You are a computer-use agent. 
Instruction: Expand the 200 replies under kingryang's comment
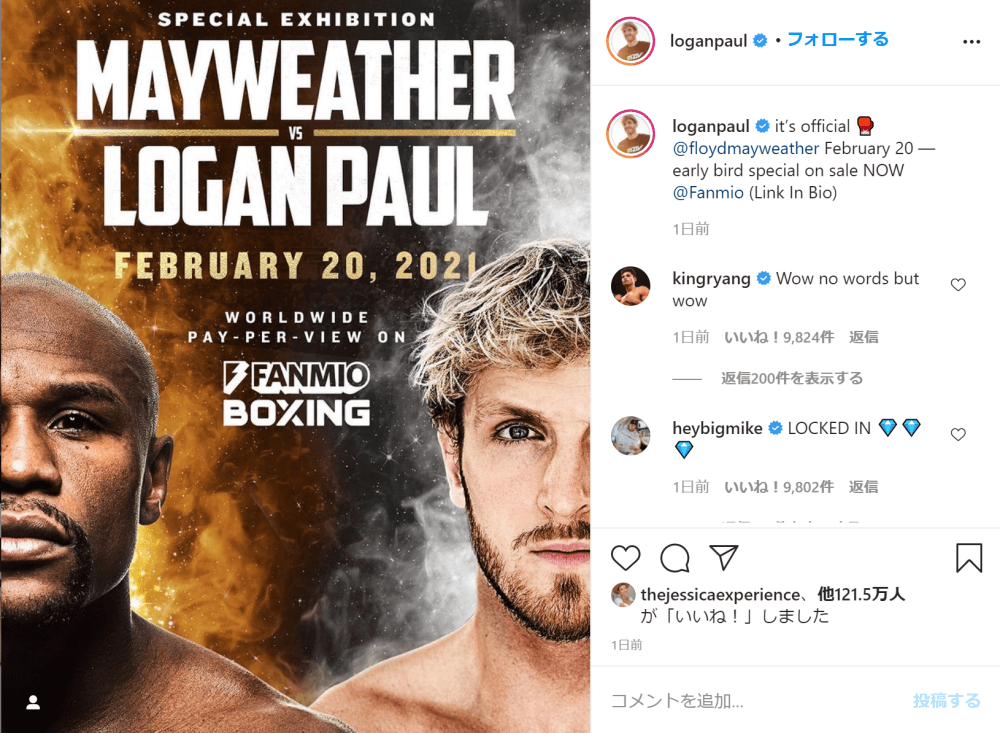pos(791,378)
